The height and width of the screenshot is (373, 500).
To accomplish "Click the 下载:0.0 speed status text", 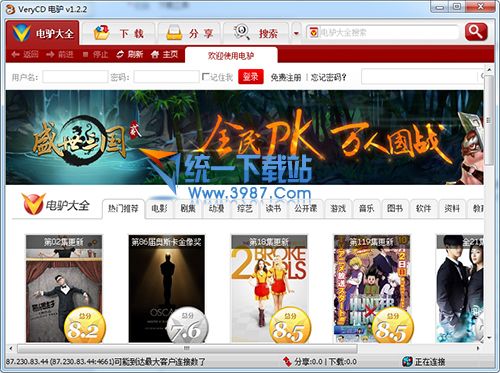I will (343, 362).
